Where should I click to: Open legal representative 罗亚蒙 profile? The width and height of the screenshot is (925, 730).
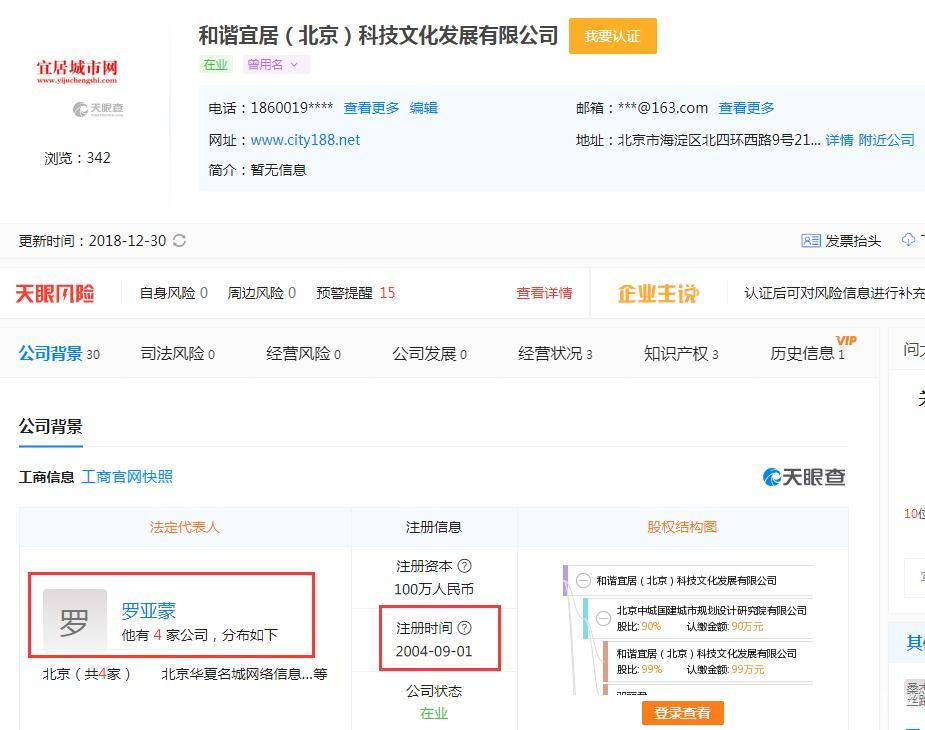click(149, 610)
